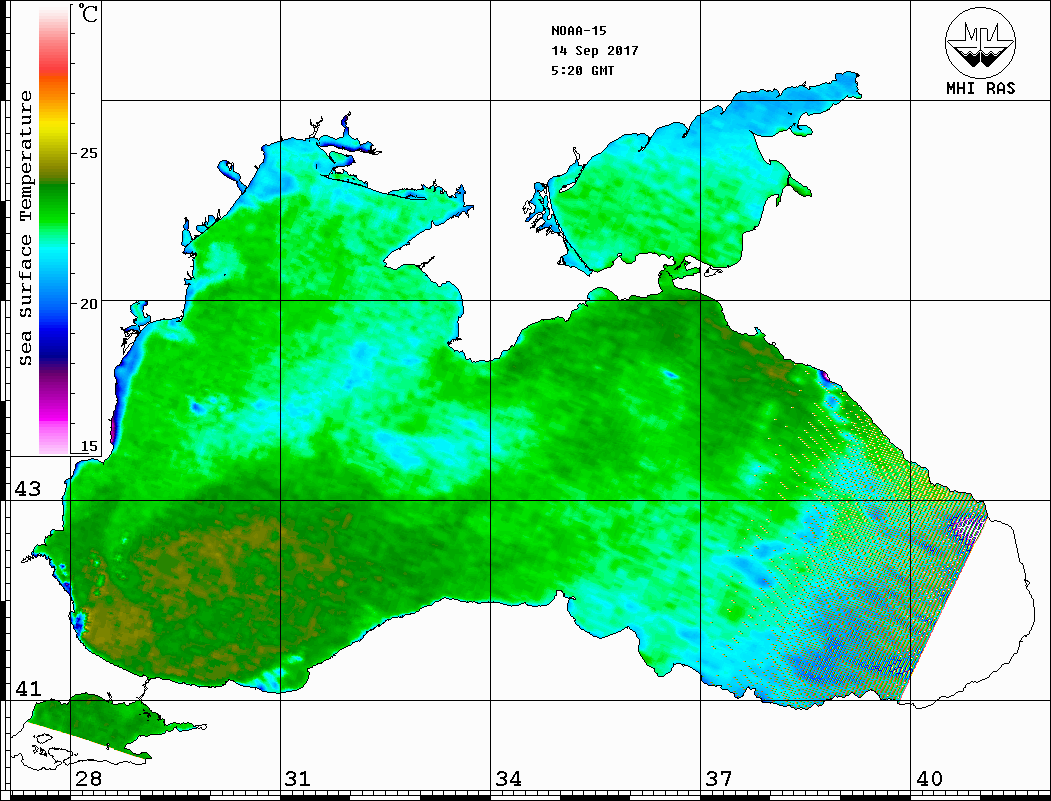Viewport: 1051px width, 801px height.
Task: Click the MHI RAS logo emblem
Action: pyautogui.click(x=980, y=42)
